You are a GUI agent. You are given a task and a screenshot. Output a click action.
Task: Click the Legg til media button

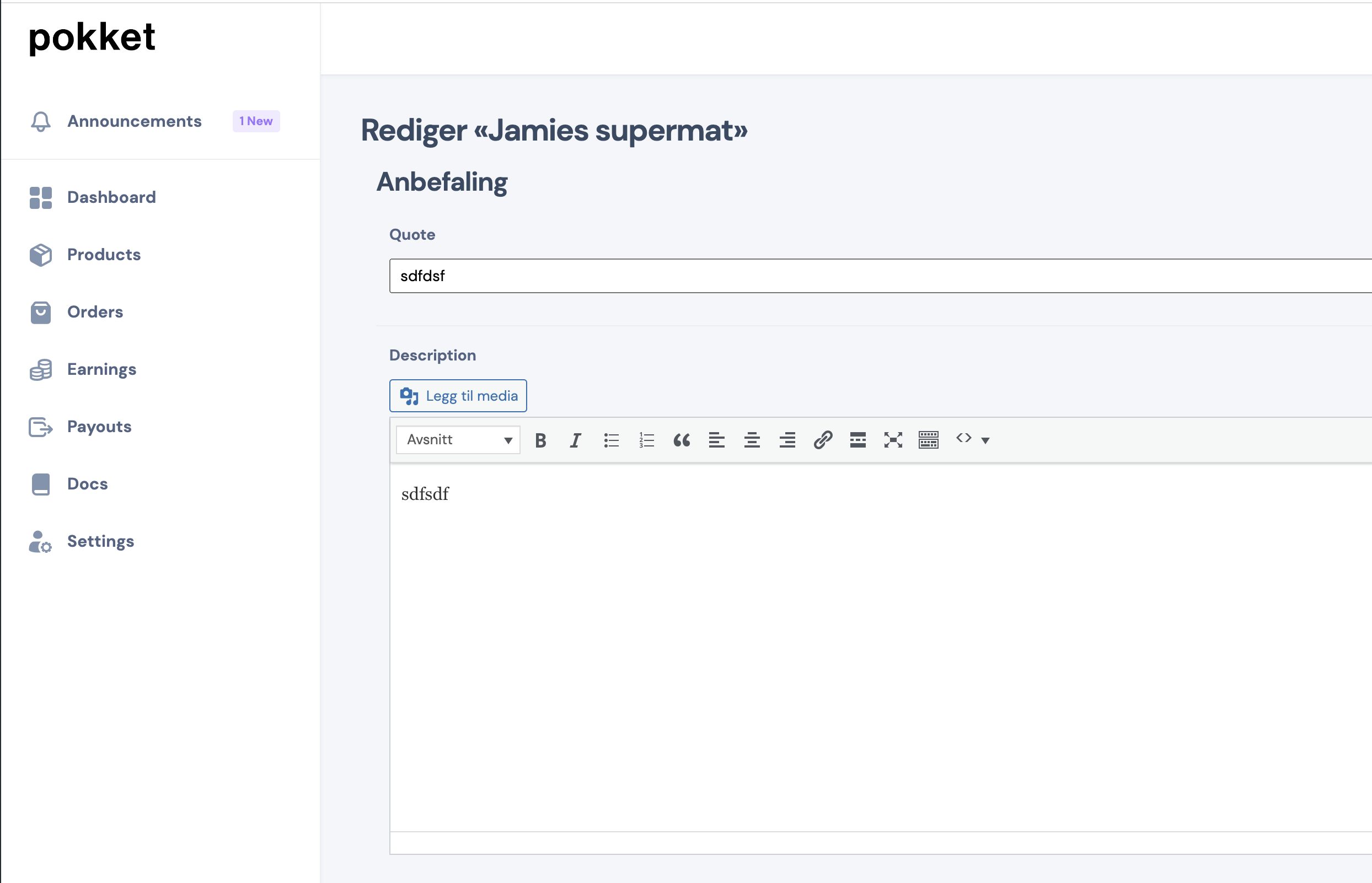tap(458, 396)
